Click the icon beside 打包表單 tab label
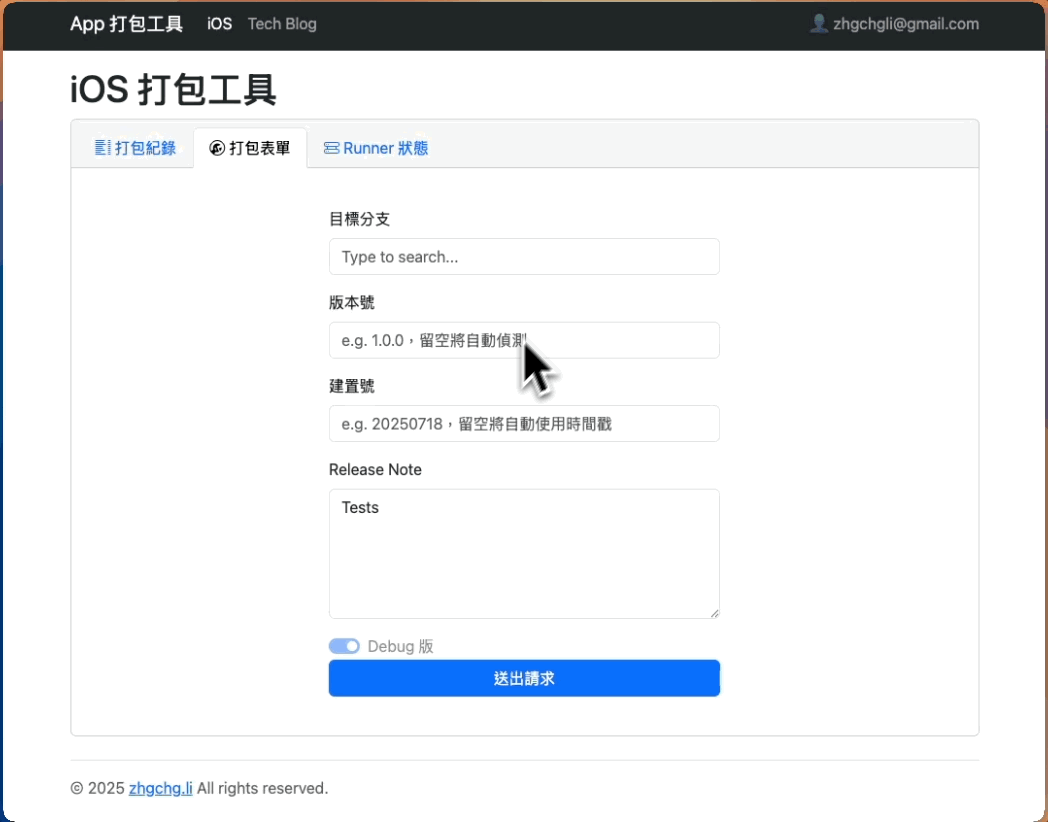The width and height of the screenshot is (1048, 822). [217, 148]
